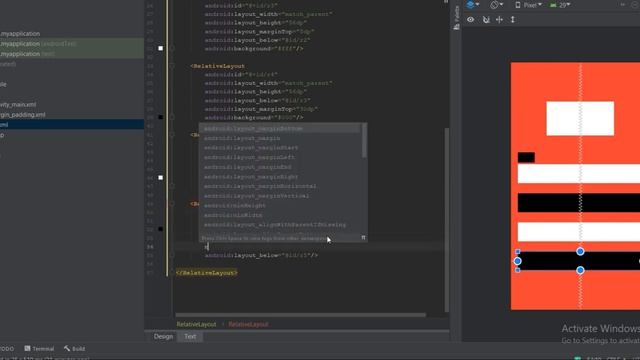Open activity_main.xml in the project tree

[x=18, y=104]
